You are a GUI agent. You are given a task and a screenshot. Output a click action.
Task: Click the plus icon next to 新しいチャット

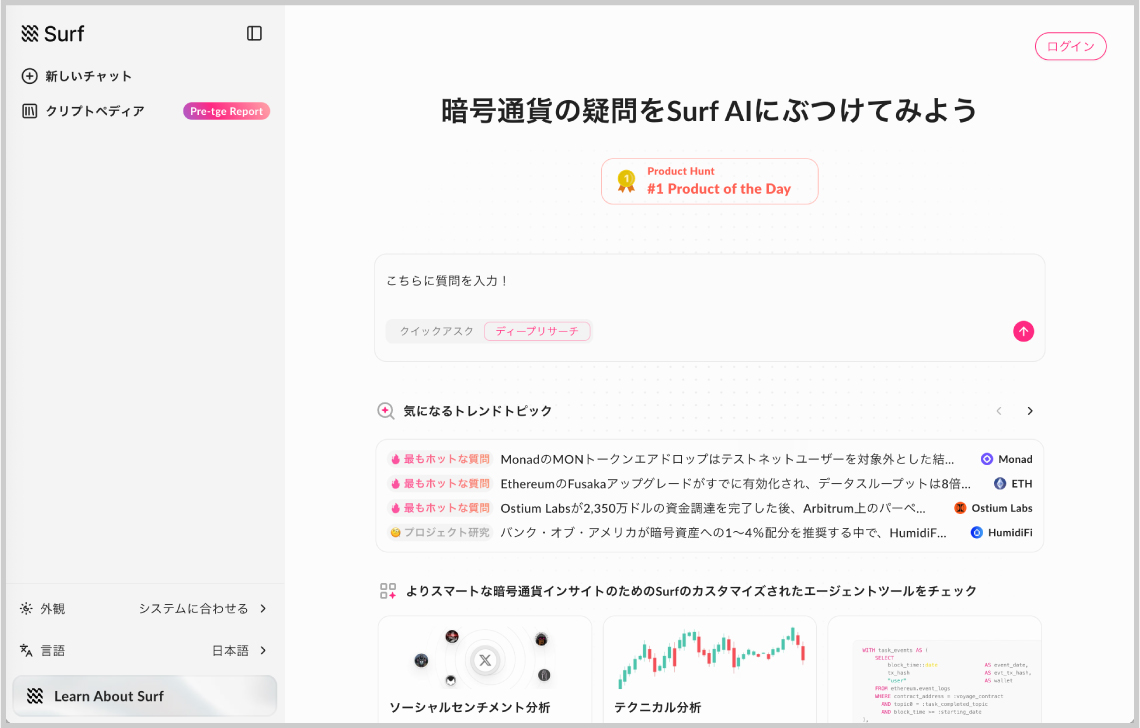(30, 76)
